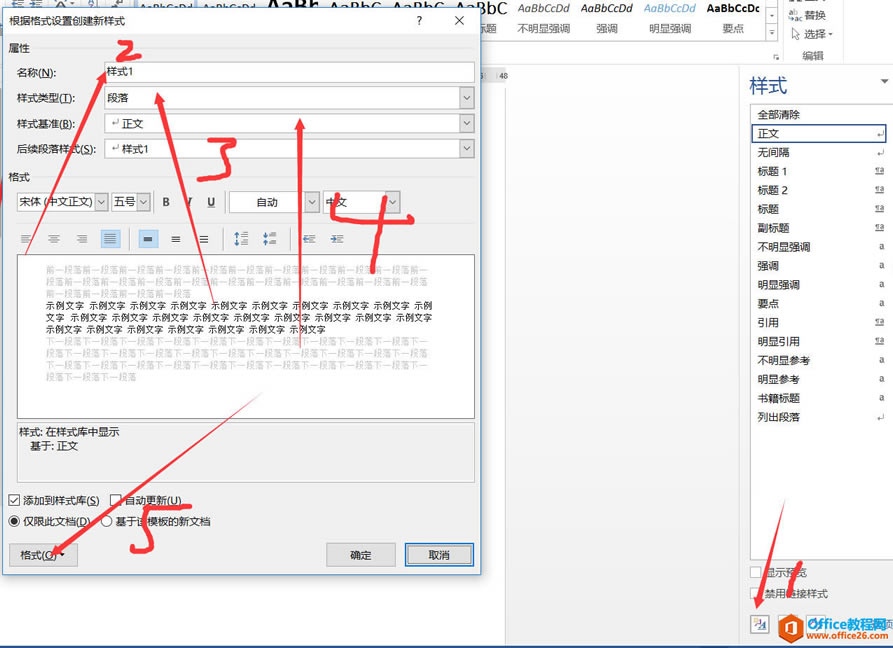The image size is (893, 648).
Task: Select 正文 in Styles pane list
Action: pos(819,133)
